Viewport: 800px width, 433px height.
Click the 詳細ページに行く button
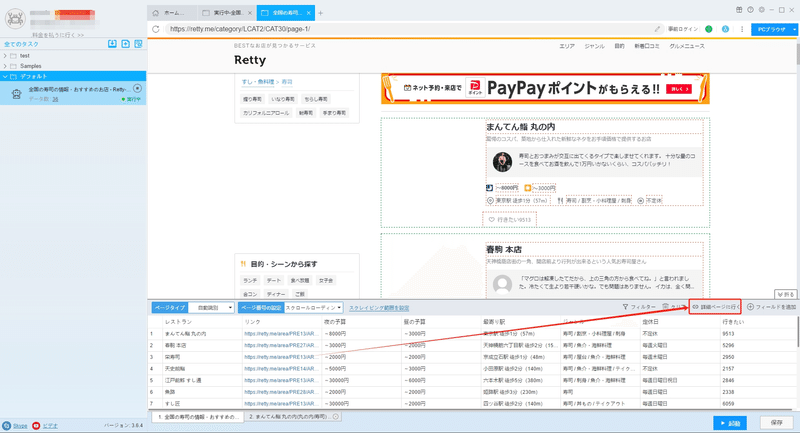click(715, 307)
